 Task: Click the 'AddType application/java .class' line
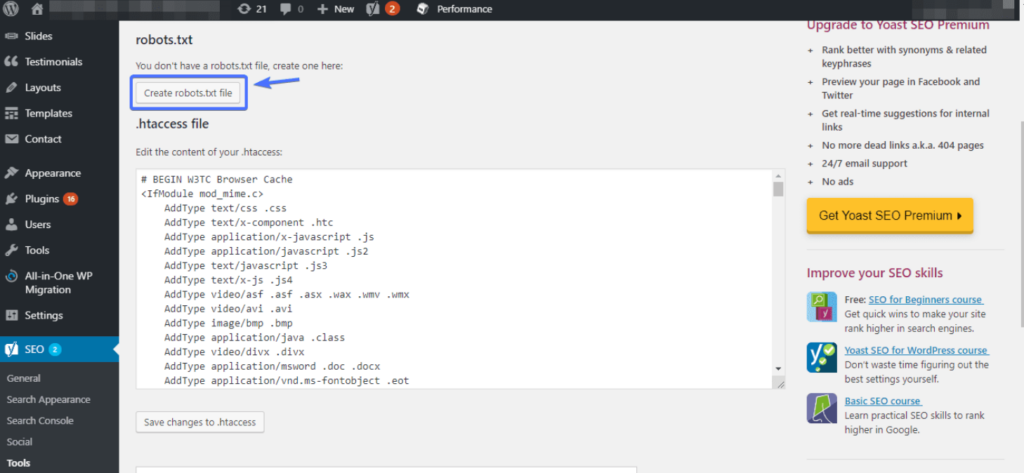(x=255, y=338)
